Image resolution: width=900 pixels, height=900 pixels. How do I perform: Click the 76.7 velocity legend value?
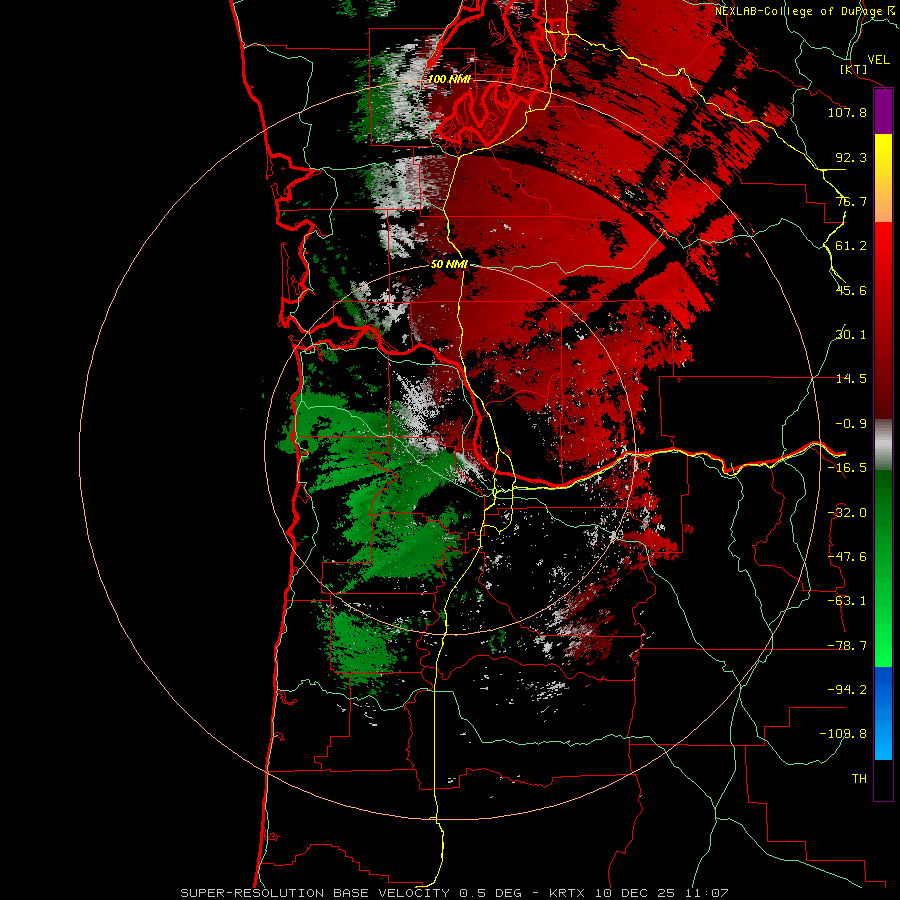tap(851, 201)
